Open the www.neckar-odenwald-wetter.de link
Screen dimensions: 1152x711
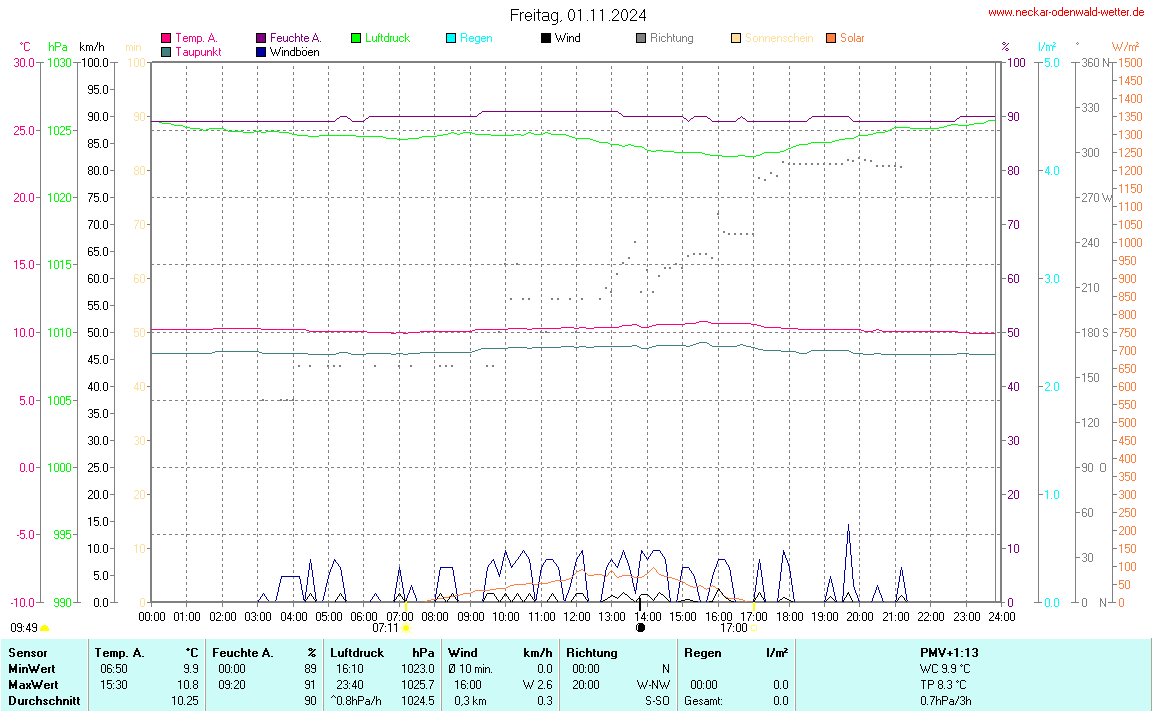pyautogui.click(x=1065, y=12)
